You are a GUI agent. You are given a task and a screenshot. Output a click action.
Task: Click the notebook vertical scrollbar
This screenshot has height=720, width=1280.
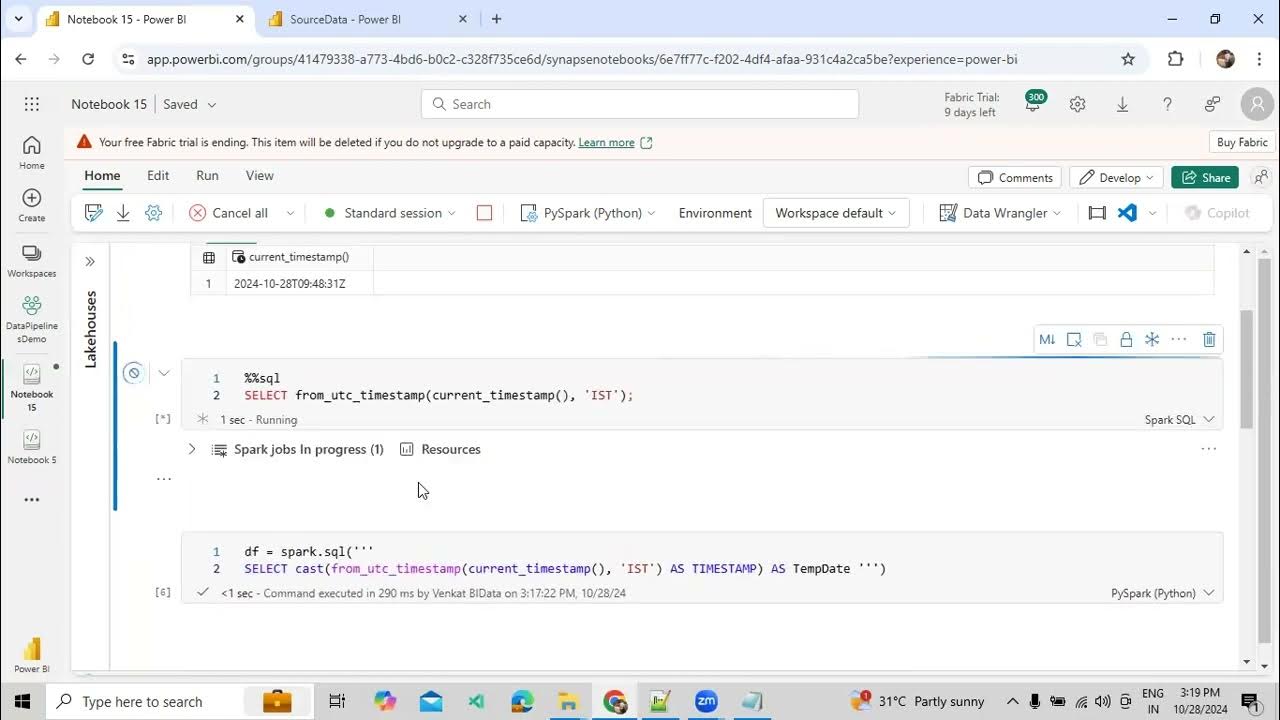(1247, 370)
